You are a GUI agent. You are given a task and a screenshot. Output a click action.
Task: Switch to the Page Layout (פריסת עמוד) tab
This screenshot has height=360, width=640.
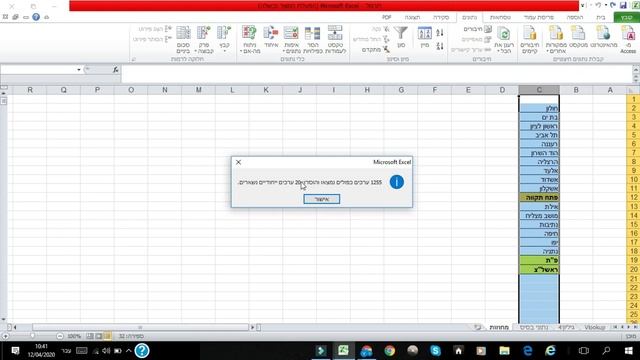(539, 17)
